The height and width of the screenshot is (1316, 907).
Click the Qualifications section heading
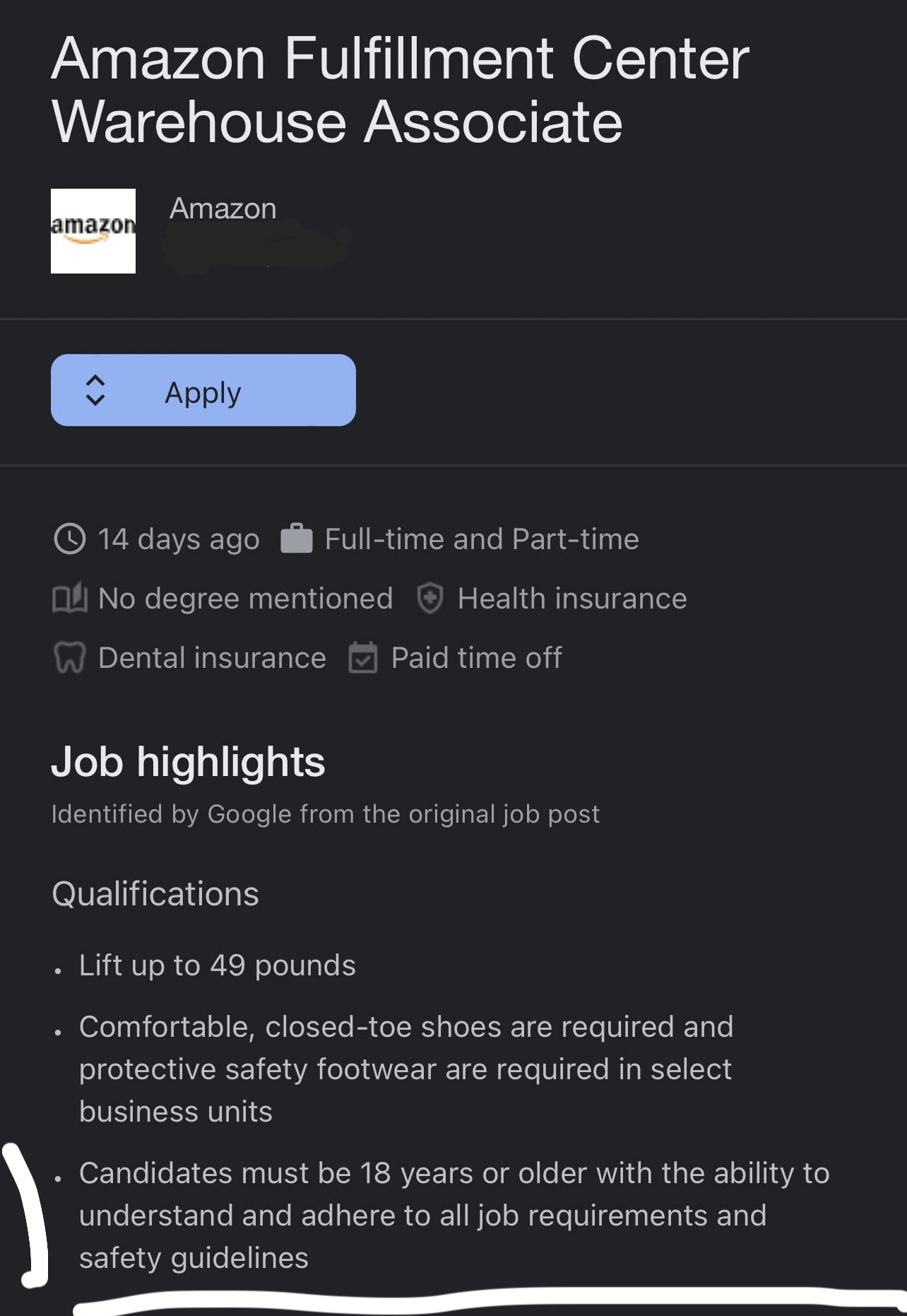tap(155, 894)
